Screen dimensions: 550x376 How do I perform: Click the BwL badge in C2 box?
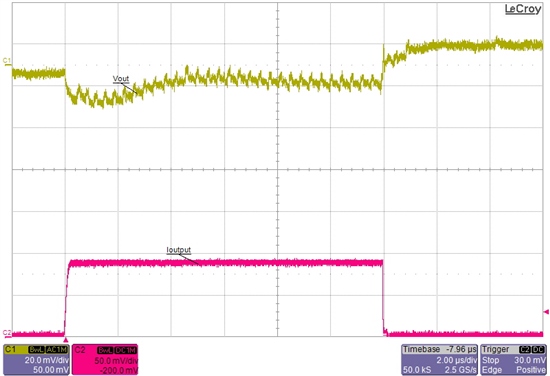(x=106, y=350)
